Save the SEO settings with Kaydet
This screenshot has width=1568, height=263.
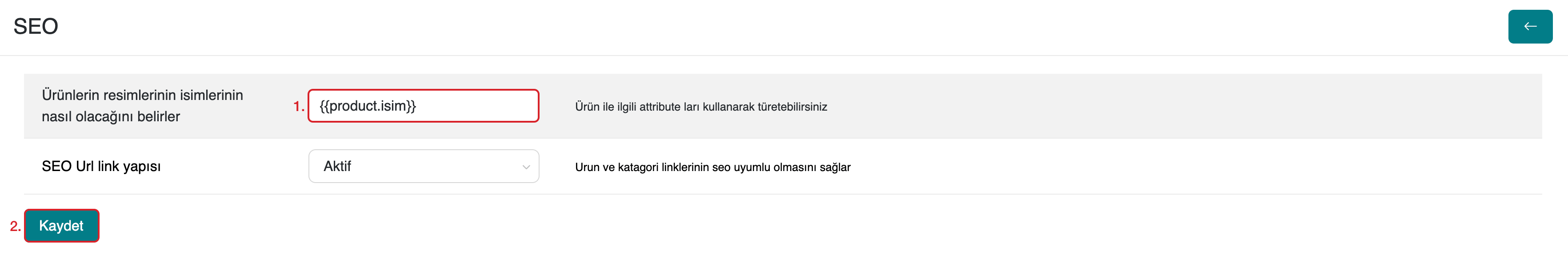click(x=61, y=226)
